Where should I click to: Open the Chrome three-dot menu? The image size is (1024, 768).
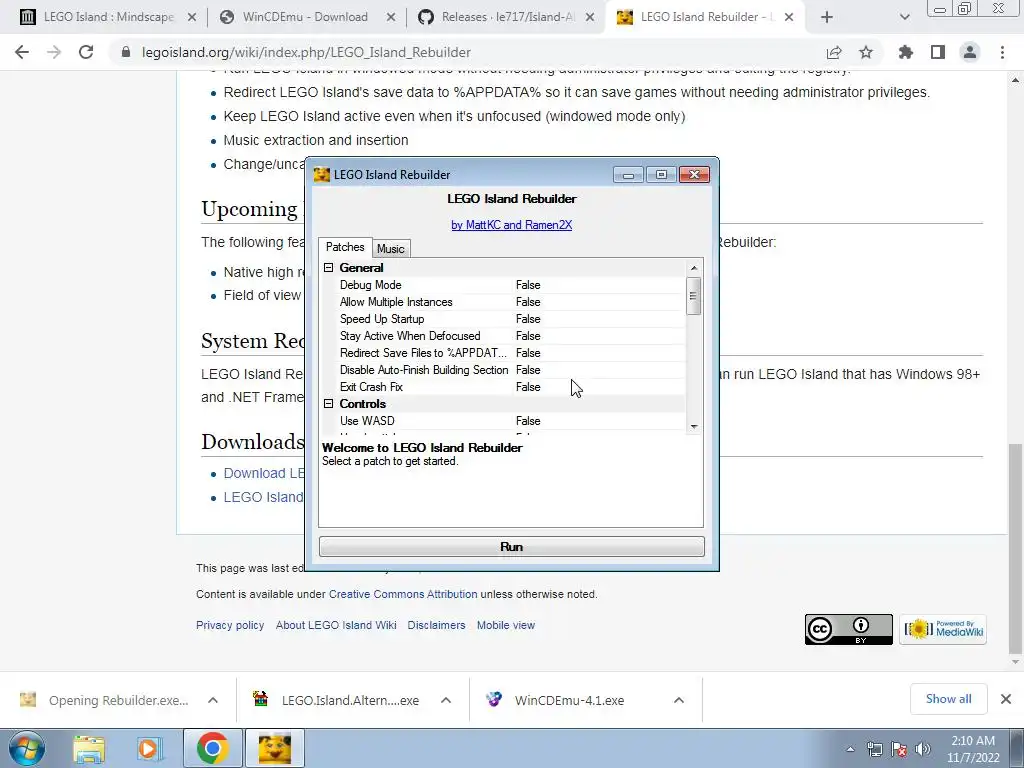(x=1002, y=52)
